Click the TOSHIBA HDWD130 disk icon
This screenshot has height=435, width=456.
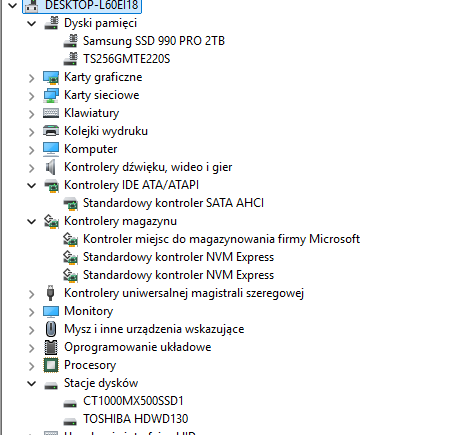pyautogui.click(x=70, y=422)
